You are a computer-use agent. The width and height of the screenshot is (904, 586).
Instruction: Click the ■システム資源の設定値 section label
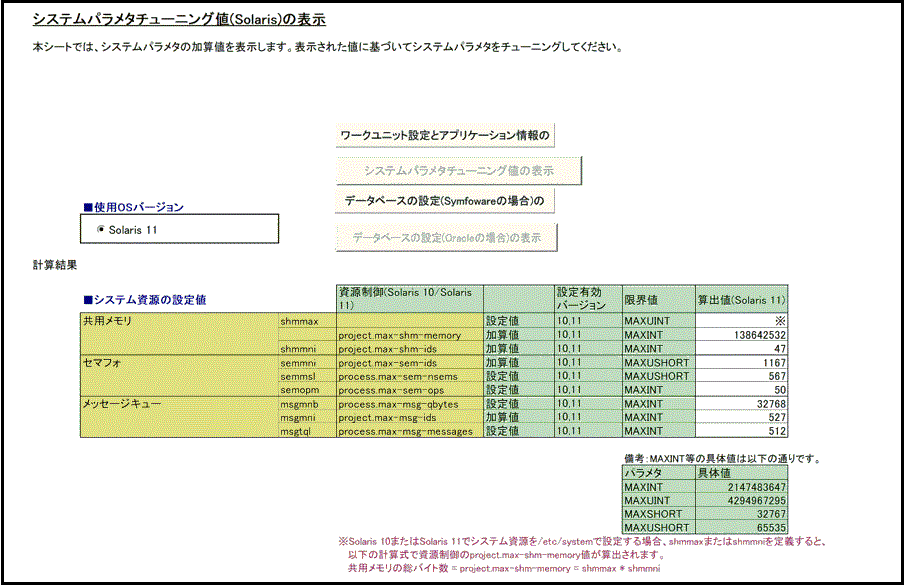pos(145,300)
